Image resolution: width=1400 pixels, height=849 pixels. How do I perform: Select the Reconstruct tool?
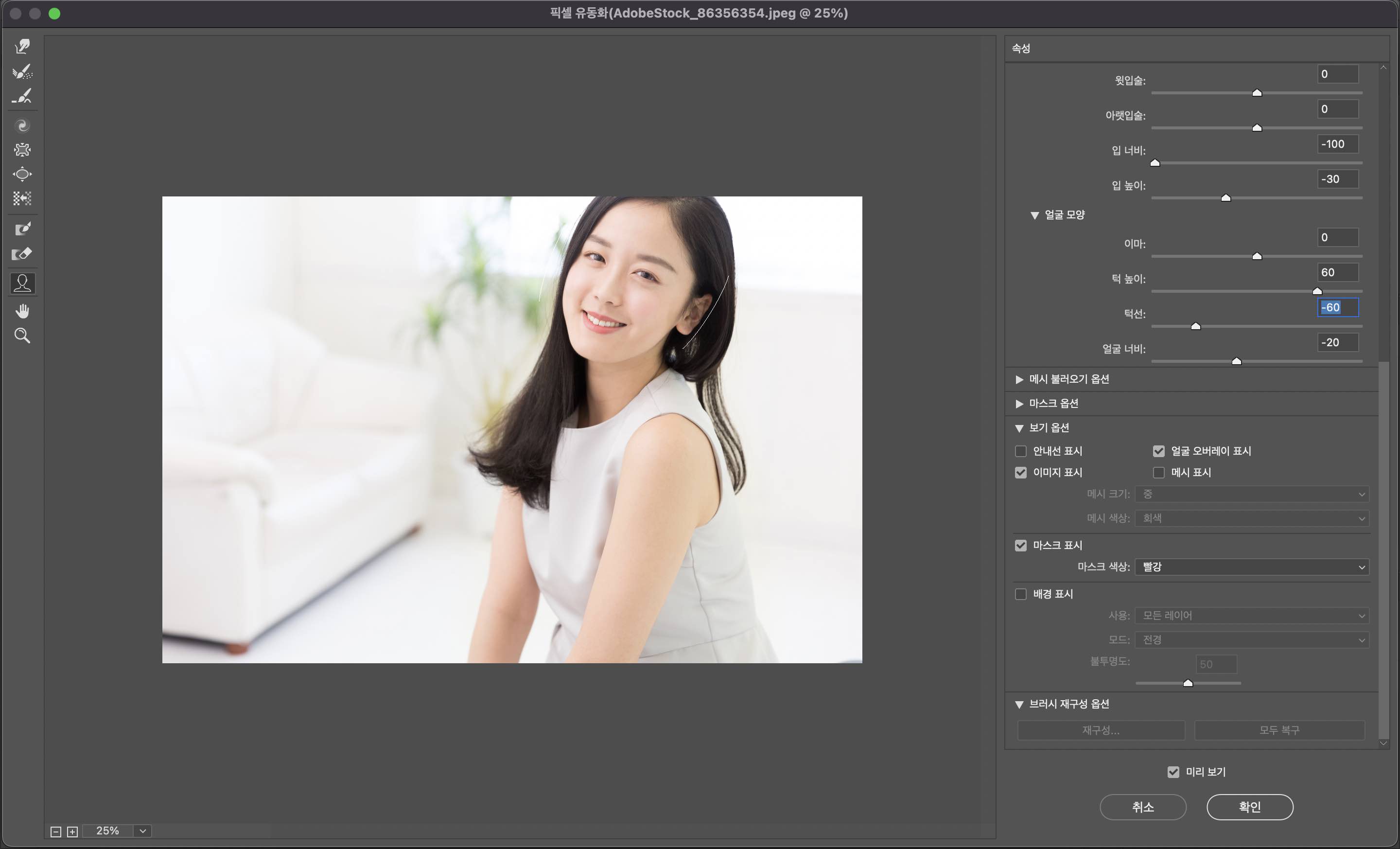22,71
